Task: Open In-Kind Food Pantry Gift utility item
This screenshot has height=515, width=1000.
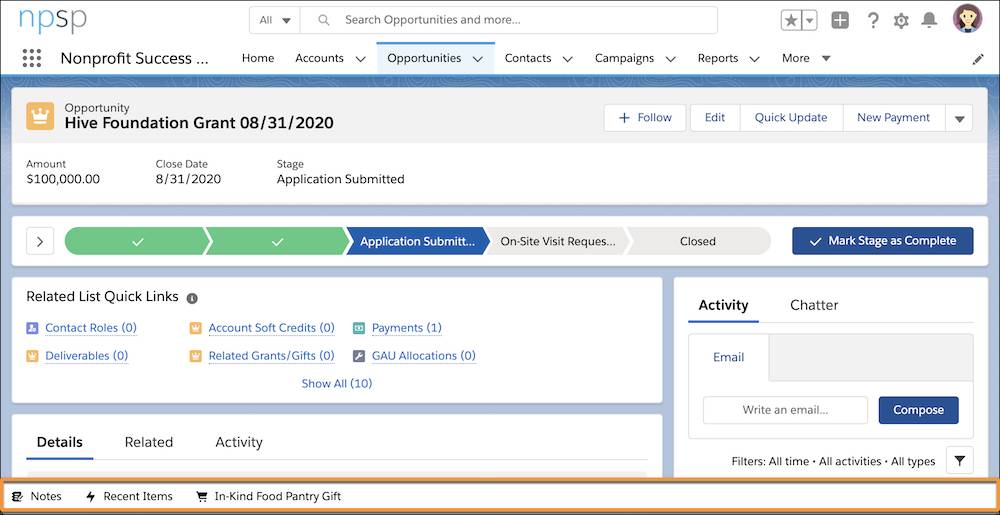Action: point(268,496)
